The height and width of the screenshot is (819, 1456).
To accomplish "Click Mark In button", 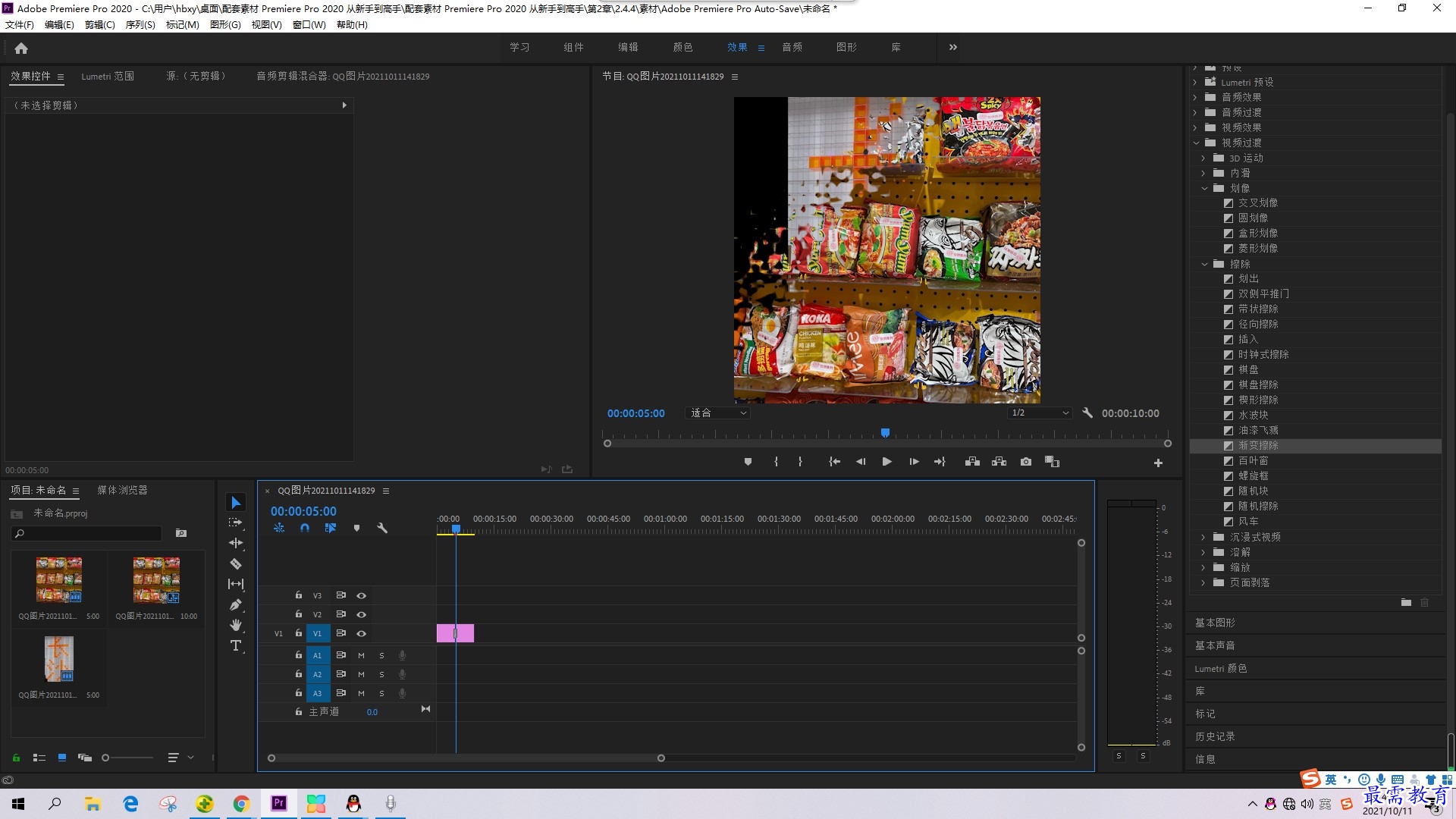I will (x=776, y=462).
